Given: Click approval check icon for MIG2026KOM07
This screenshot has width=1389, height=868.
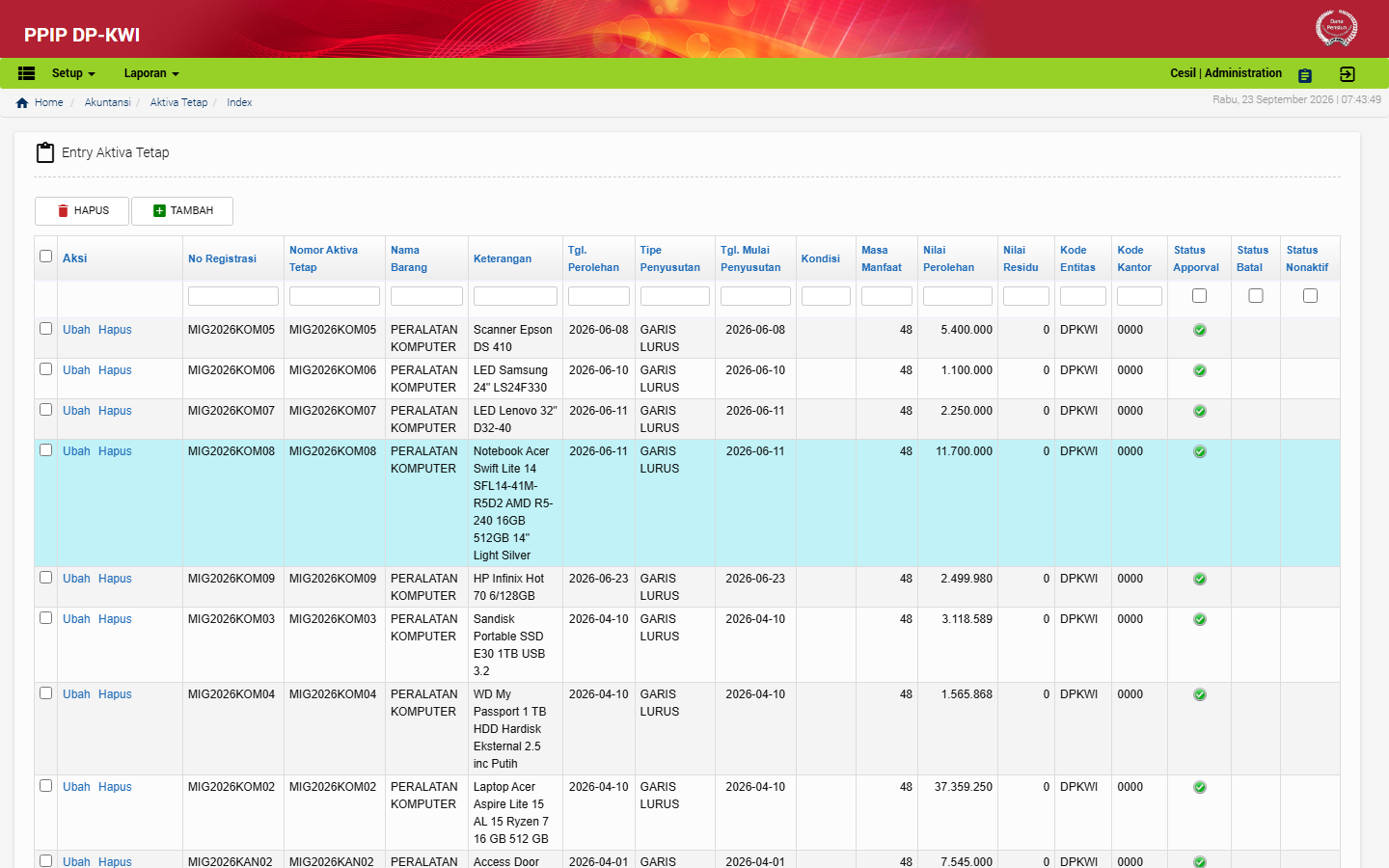Looking at the screenshot, I should (x=1200, y=411).
